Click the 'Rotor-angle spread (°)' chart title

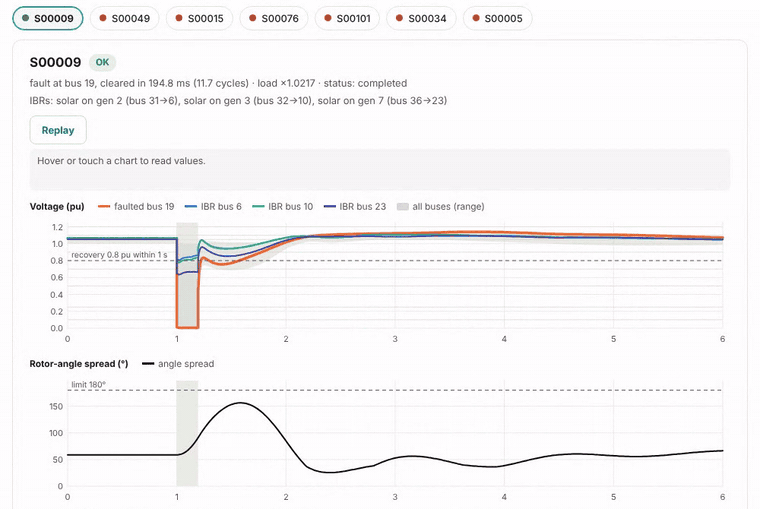click(x=79, y=364)
